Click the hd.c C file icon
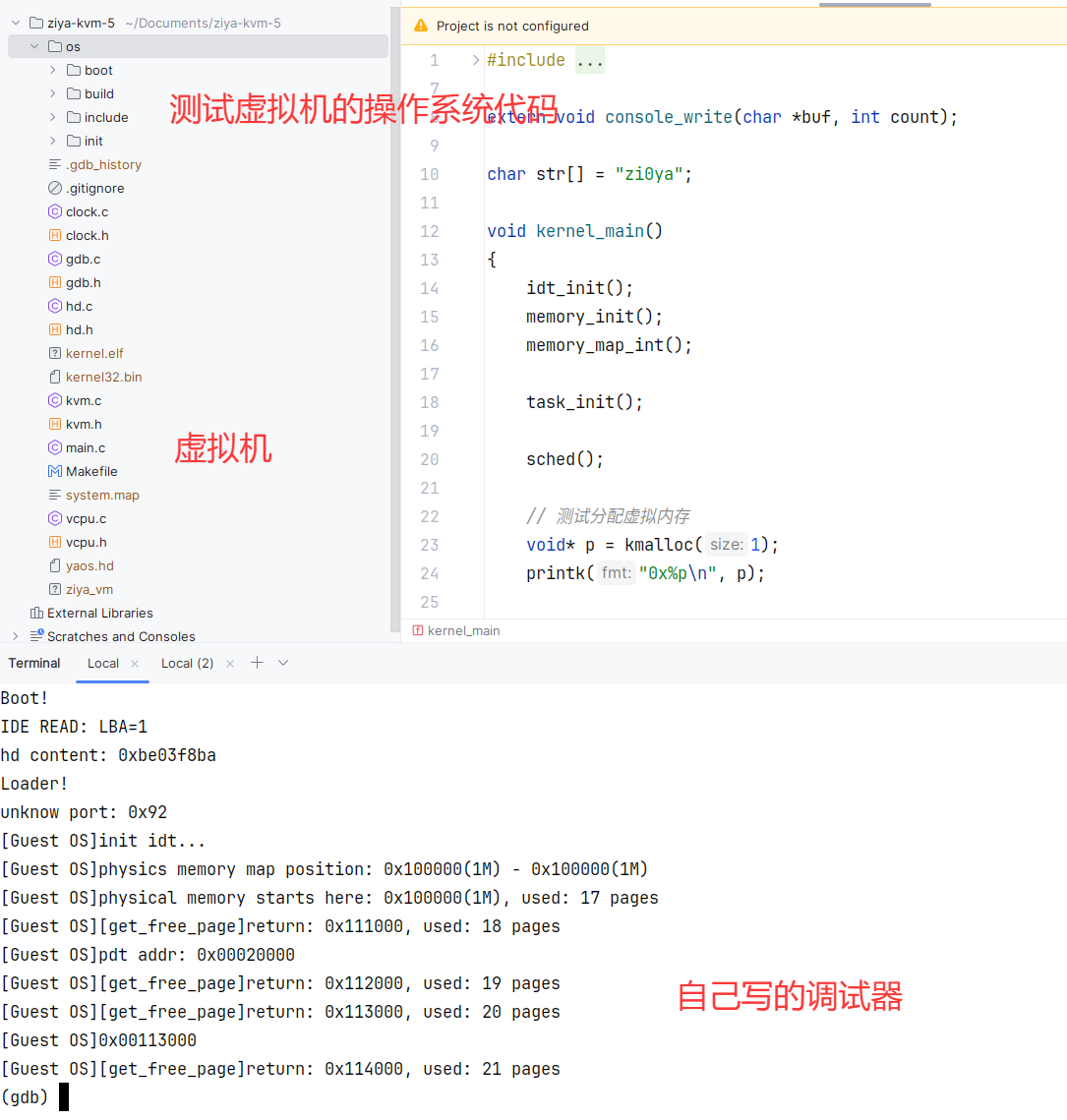The image size is (1067, 1120). pos(55,306)
